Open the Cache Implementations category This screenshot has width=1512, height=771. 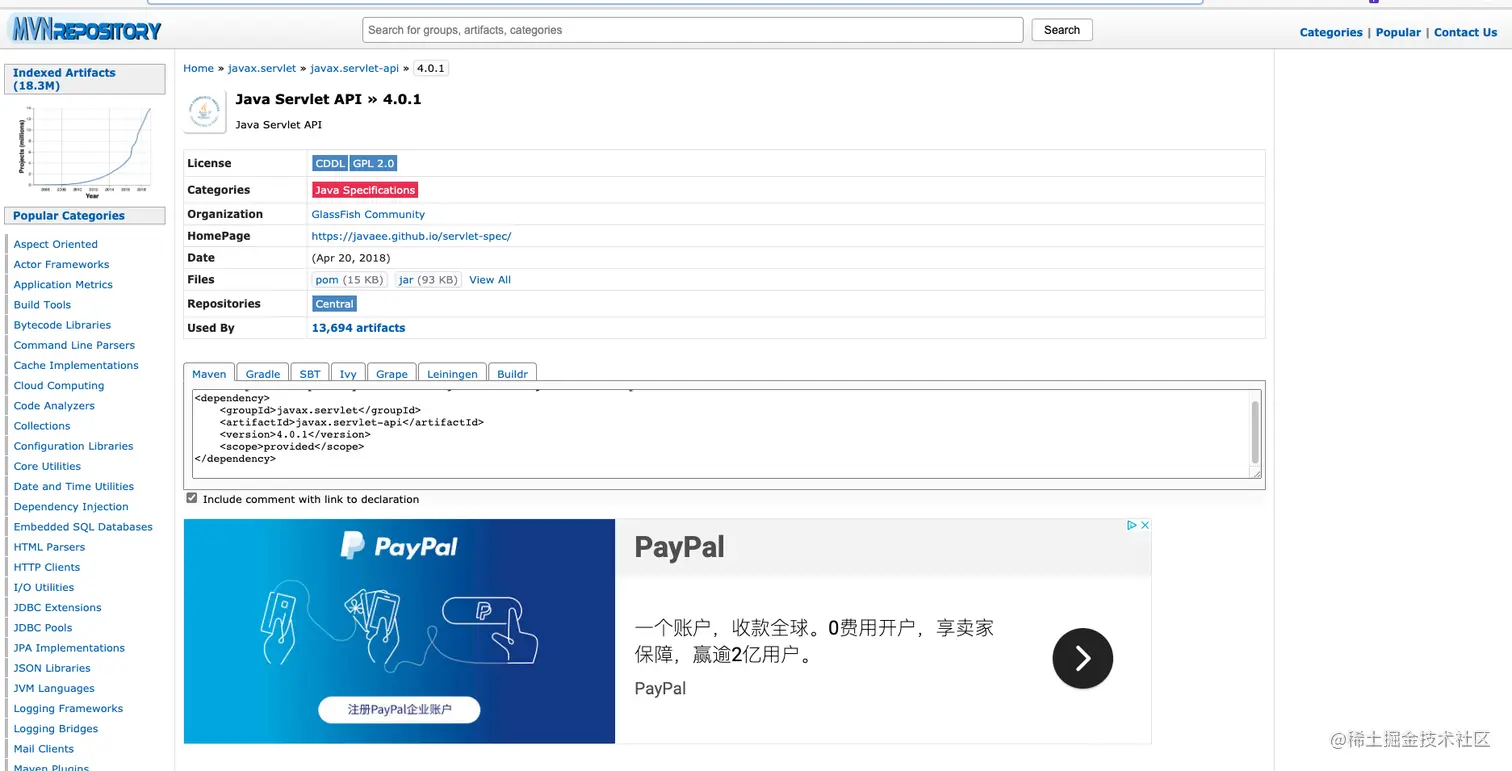tap(76, 365)
